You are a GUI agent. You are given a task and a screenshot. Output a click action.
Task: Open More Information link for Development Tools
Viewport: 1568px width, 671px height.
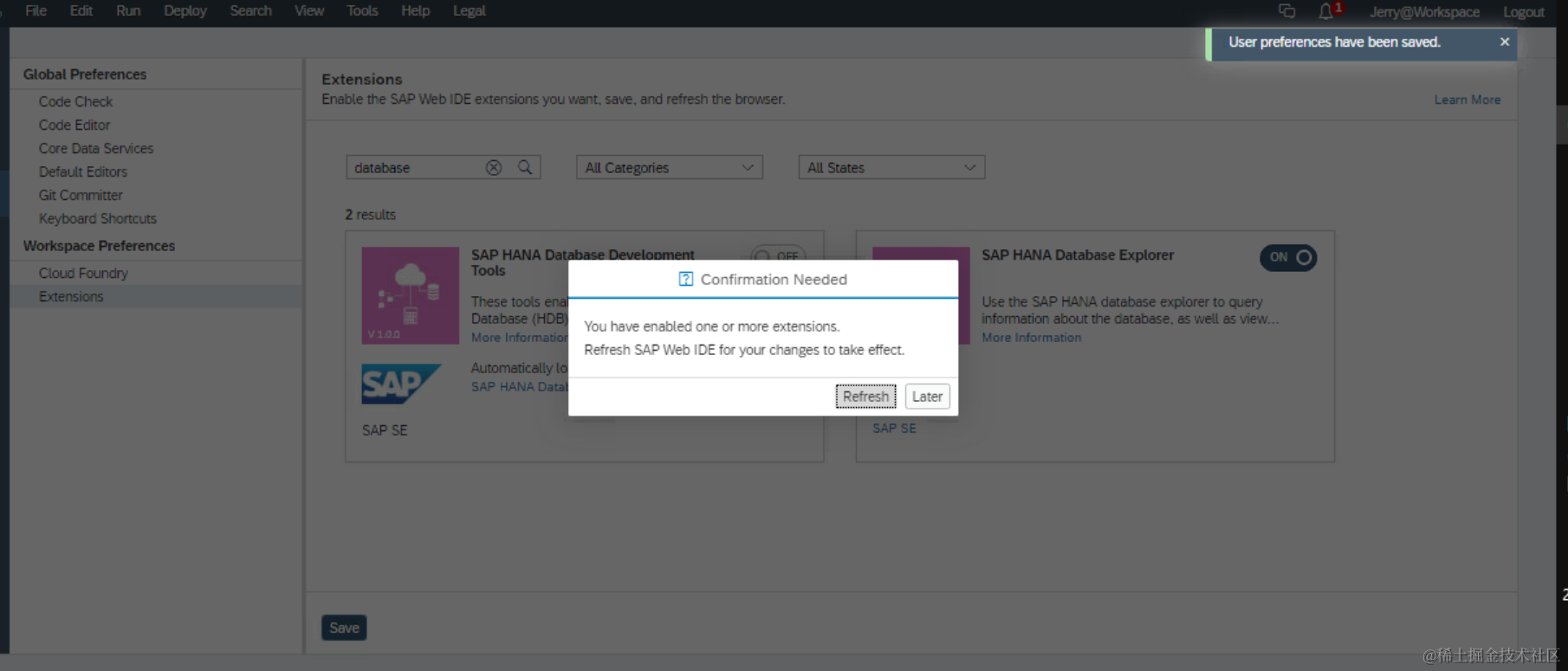519,338
